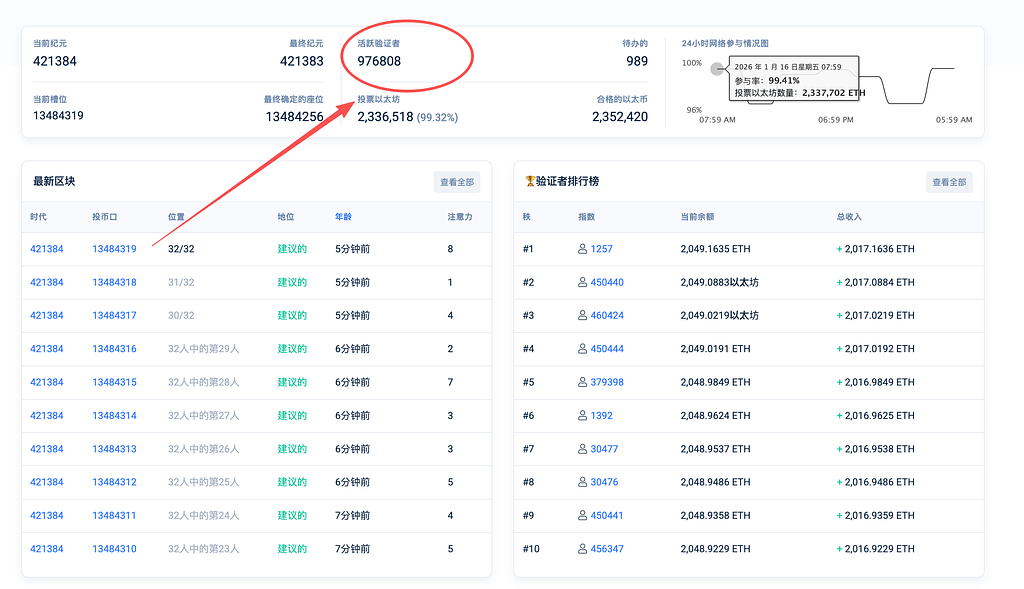Open validator index 30476 link
The image size is (1024, 589).
point(604,482)
